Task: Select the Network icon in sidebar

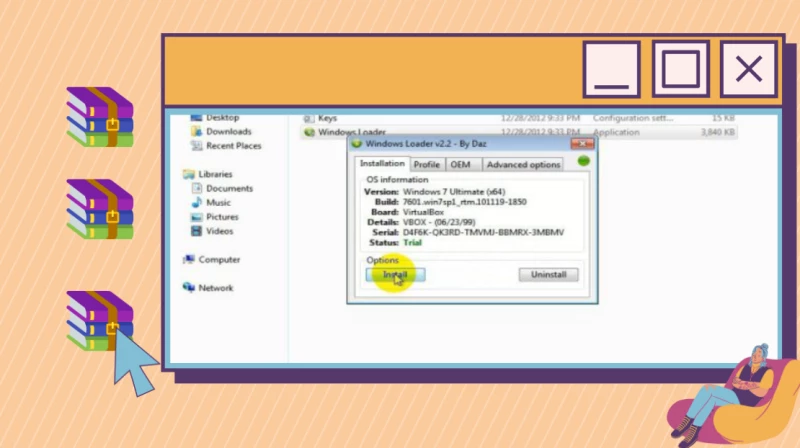Action: (x=189, y=288)
